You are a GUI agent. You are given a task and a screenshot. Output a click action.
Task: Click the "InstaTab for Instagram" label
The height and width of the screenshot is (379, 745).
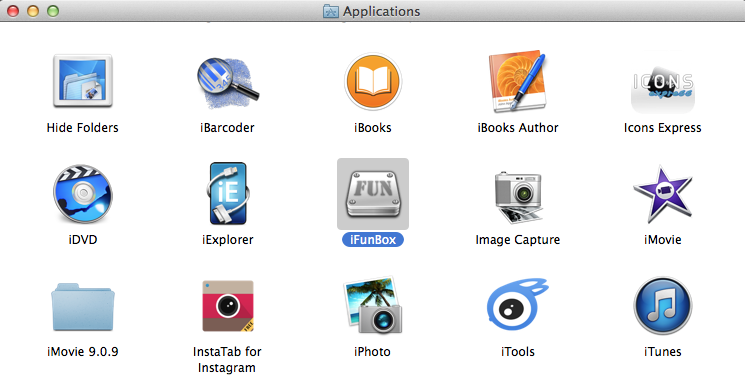[x=227, y=360]
